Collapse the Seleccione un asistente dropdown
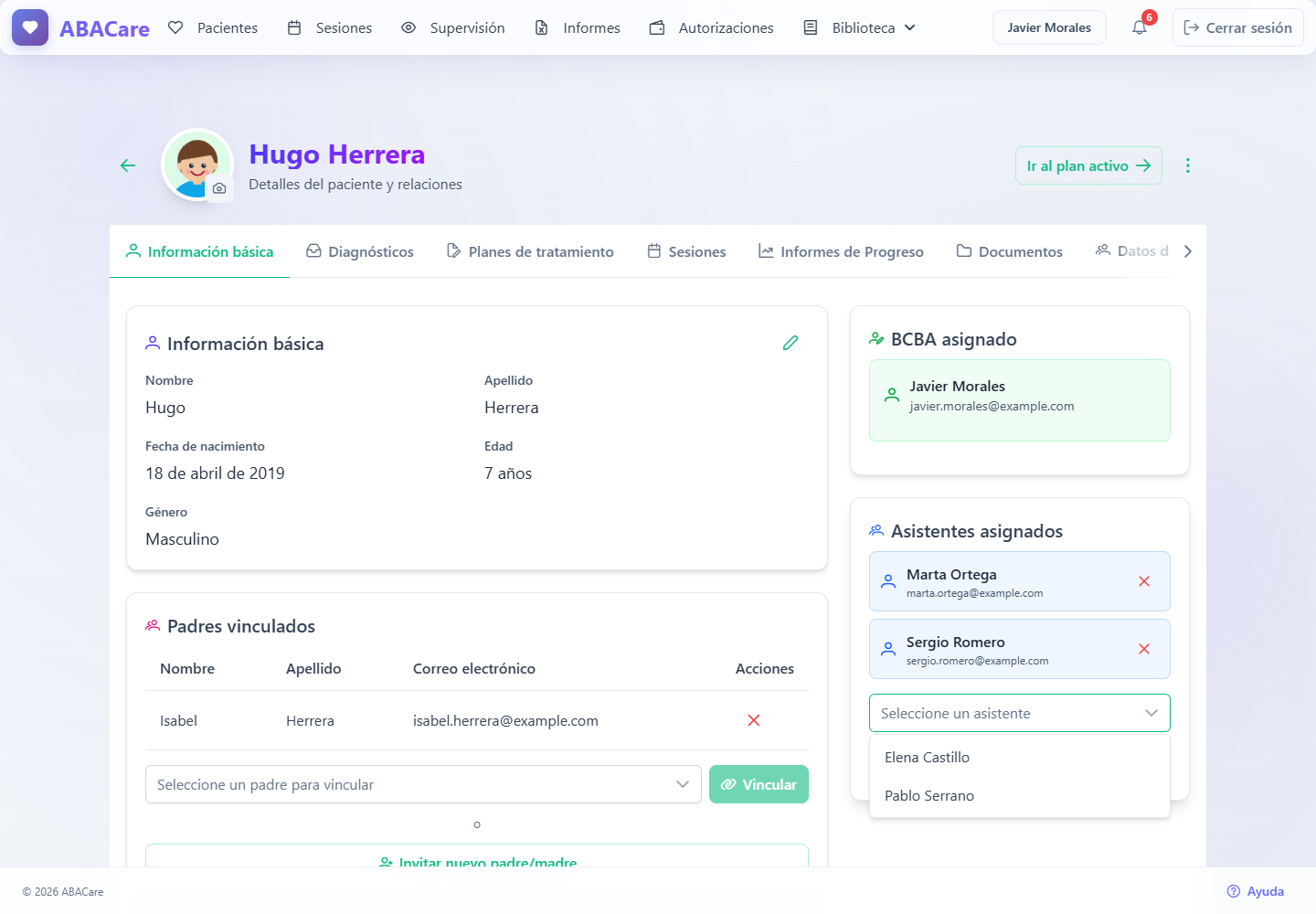This screenshot has height=914, width=1316. 1020,713
